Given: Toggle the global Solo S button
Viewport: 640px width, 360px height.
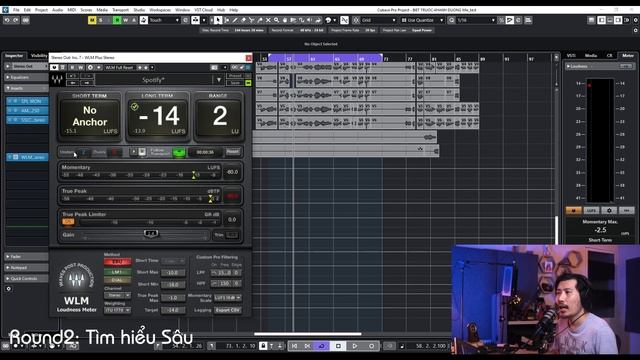Looking at the screenshot, I should pos(100,20).
